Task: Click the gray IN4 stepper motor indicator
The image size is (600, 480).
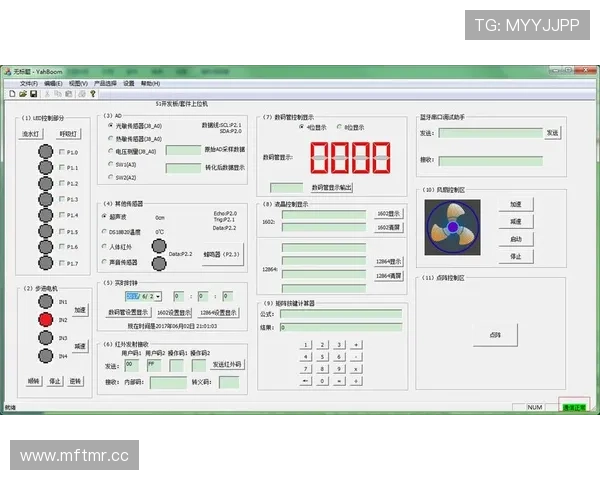Action: (x=45, y=355)
